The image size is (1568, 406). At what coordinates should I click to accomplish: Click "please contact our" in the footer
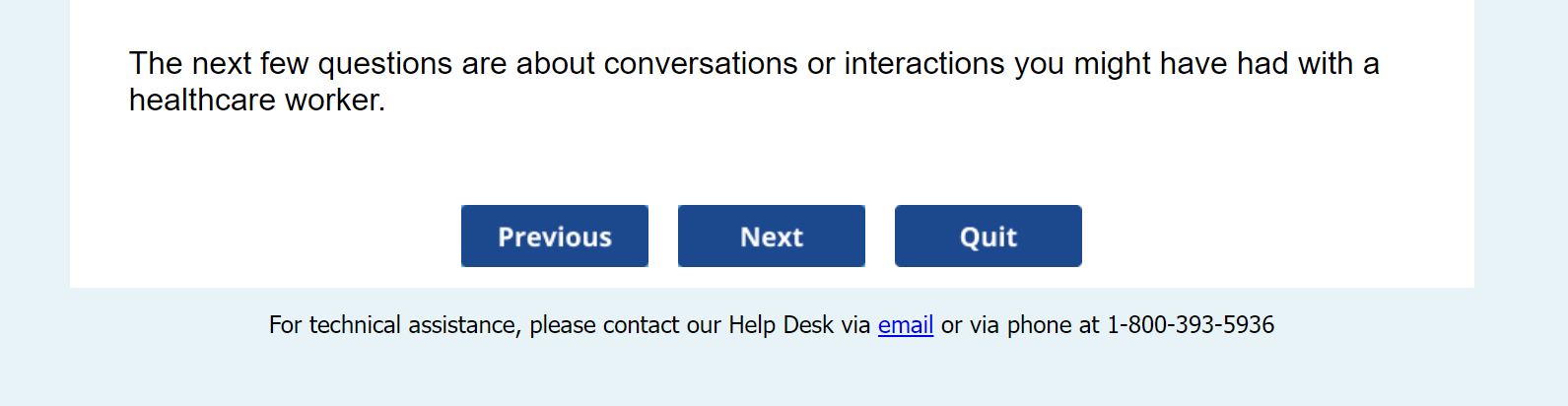624,325
